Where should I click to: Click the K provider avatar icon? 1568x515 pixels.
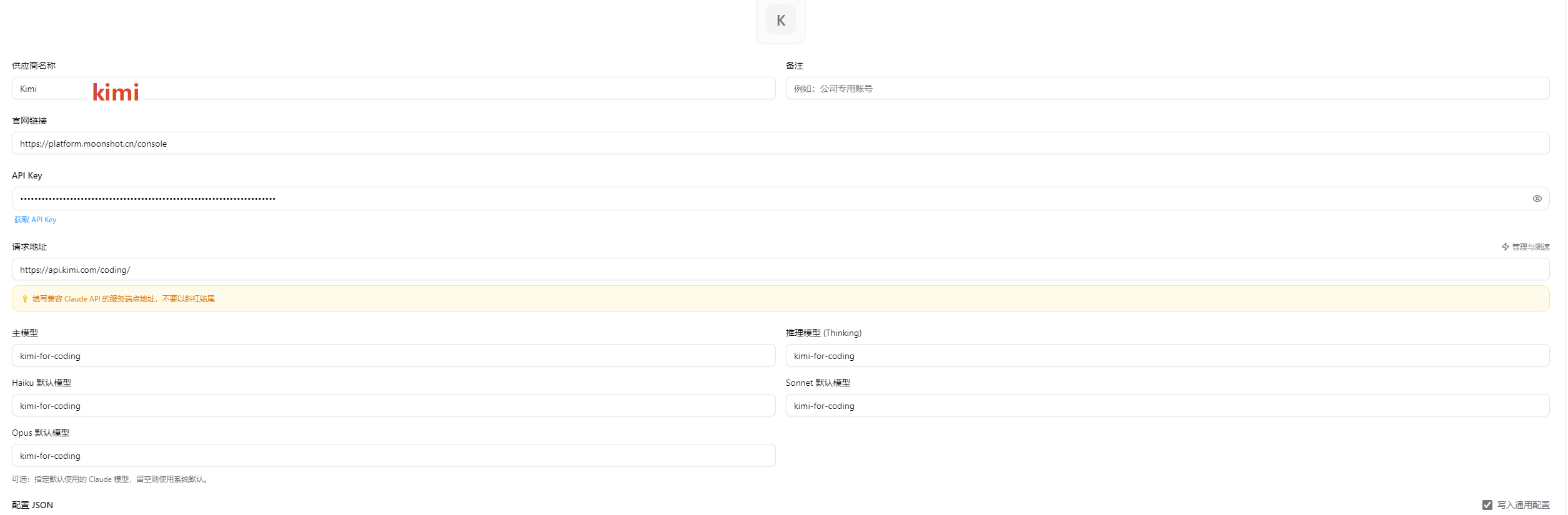[x=780, y=20]
